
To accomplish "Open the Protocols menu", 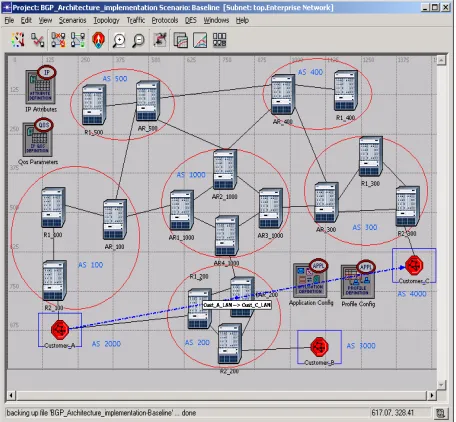I will 165,21.
